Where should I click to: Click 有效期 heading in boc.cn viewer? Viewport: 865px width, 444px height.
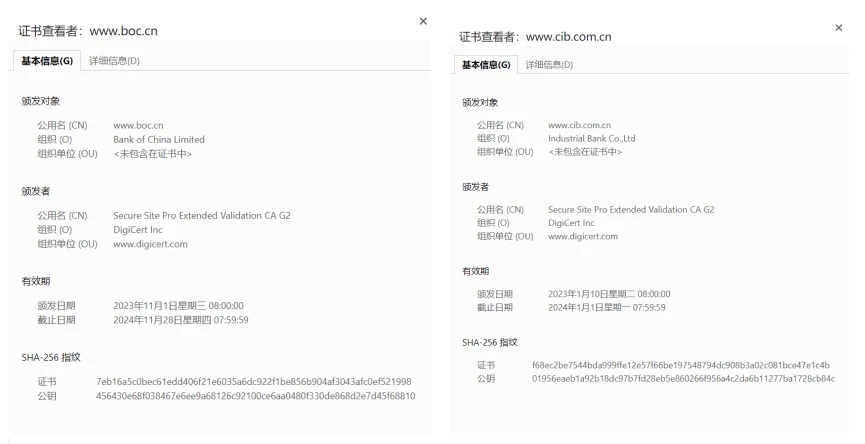36,281
